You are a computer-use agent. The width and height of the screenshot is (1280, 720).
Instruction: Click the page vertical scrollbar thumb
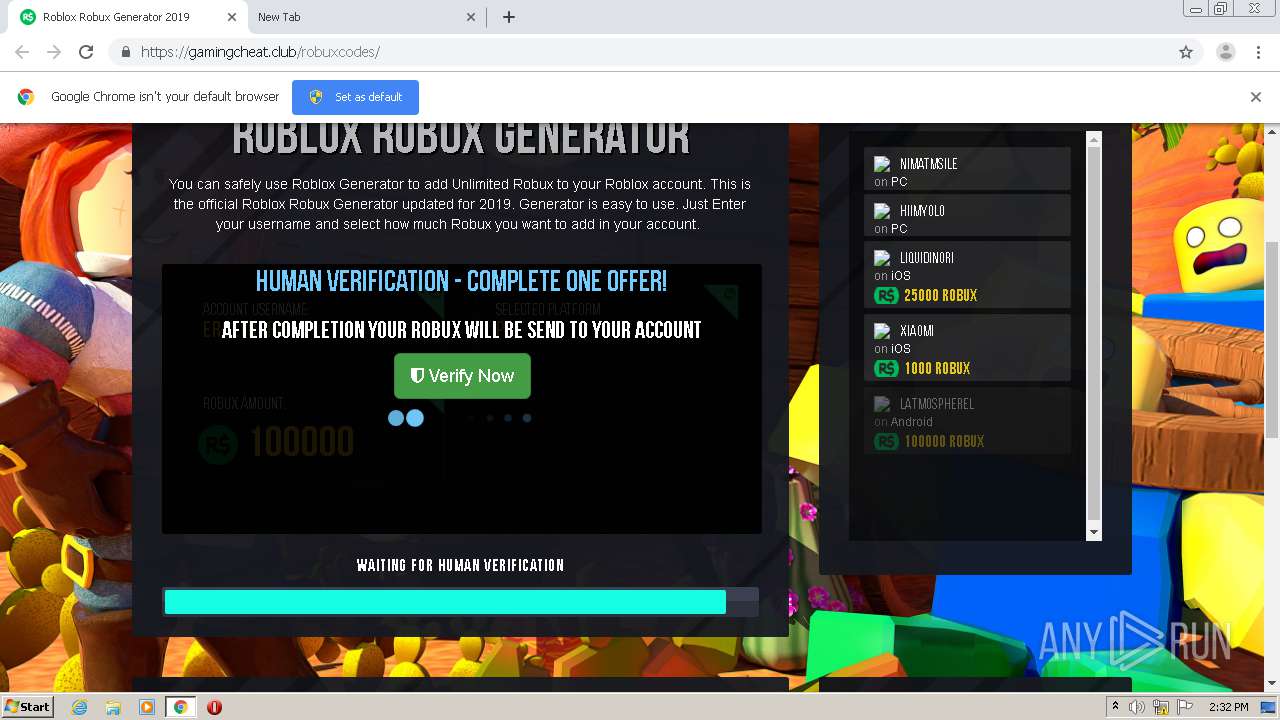(1272, 340)
